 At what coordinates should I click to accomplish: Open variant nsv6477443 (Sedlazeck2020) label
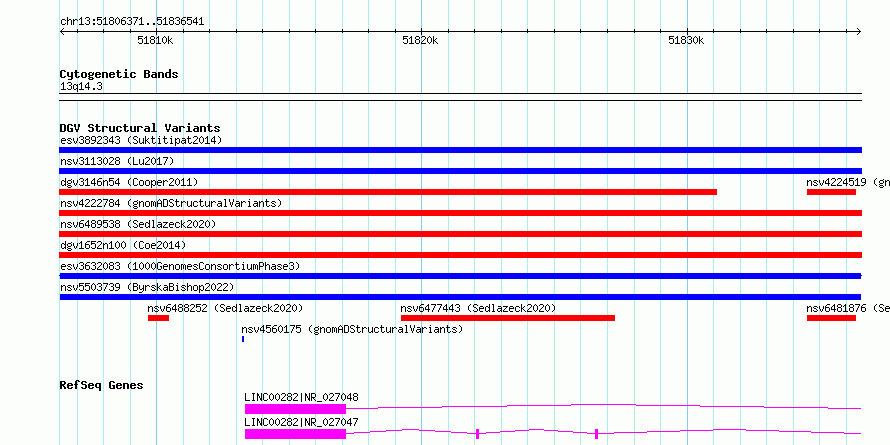[478, 308]
